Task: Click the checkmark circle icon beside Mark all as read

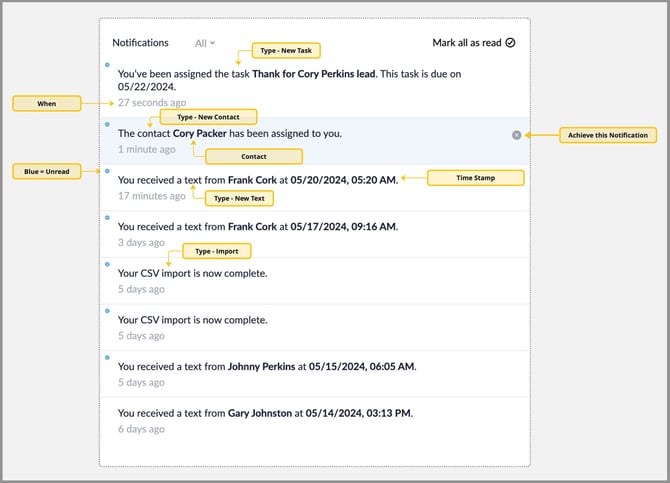Action: [510, 43]
